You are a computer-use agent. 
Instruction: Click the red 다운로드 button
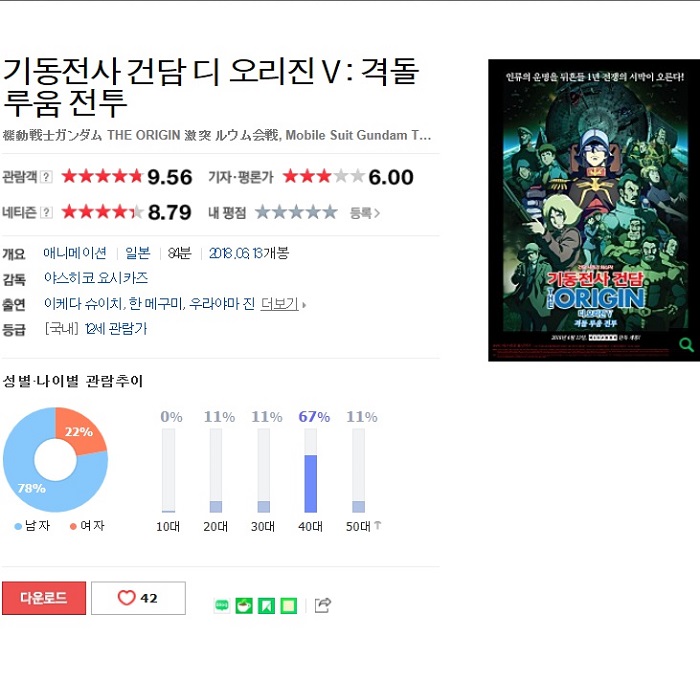(44, 598)
